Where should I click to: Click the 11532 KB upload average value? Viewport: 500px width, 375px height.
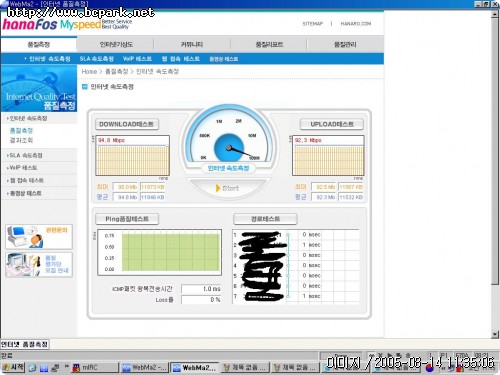click(x=351, y=197)
